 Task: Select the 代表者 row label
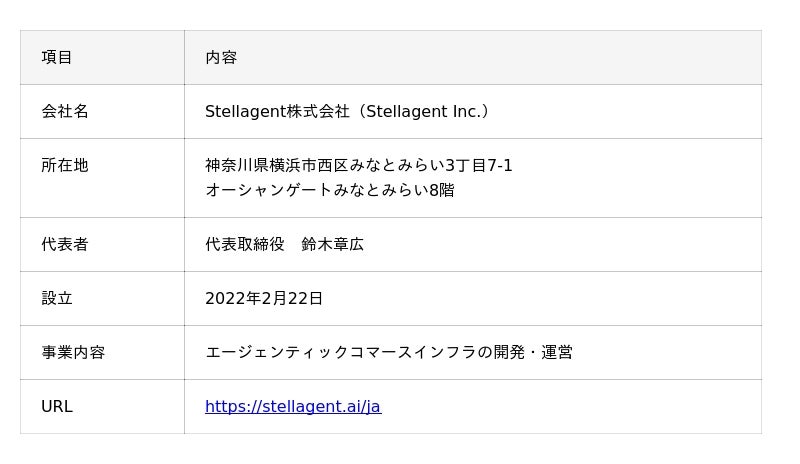(65, 244)
